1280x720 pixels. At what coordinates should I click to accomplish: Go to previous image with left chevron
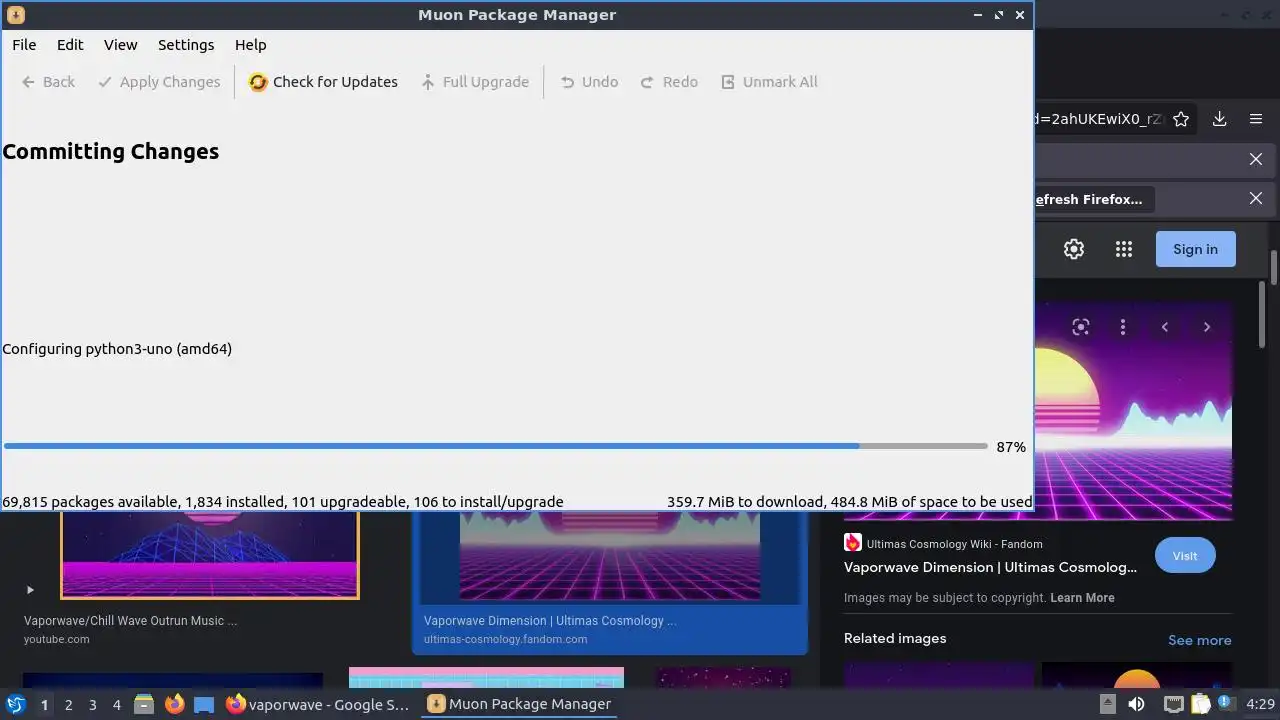pyautogui.click(x=1165, y=327)
